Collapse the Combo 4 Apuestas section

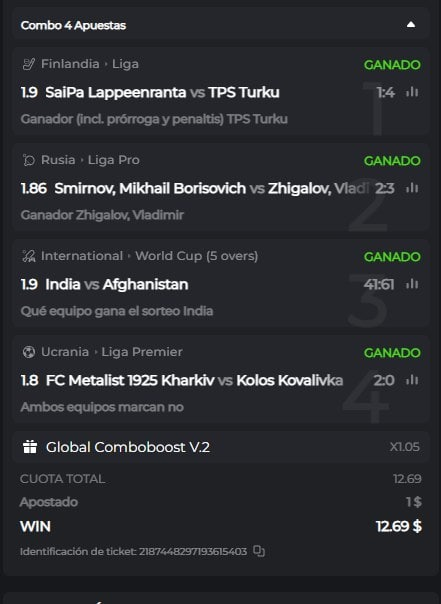[411, 25]
